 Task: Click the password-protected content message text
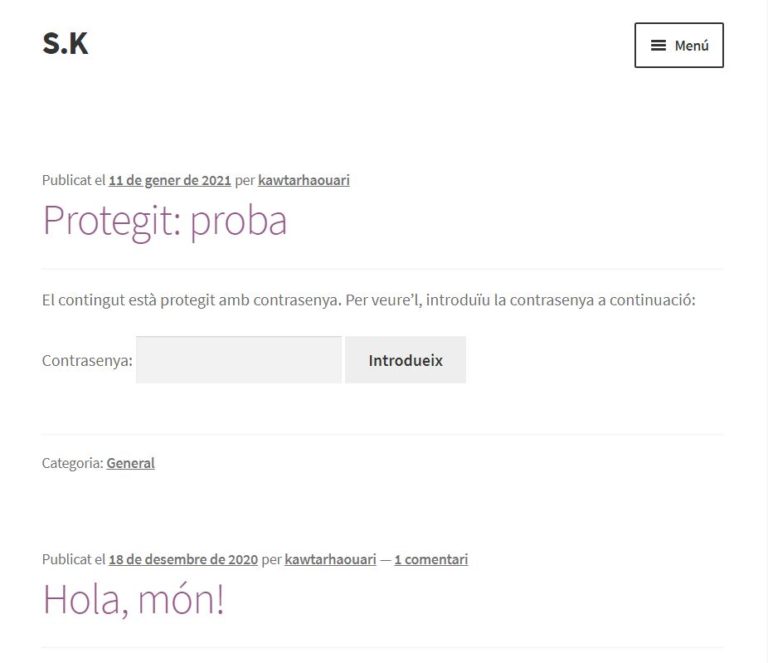coord(368,300)
